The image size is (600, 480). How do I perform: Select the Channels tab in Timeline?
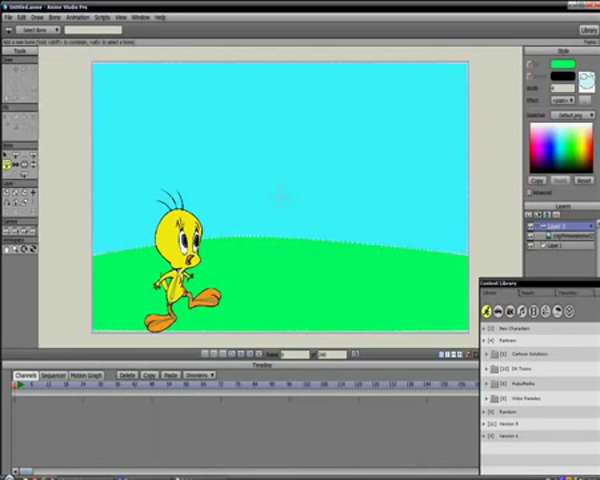(26, 376)
